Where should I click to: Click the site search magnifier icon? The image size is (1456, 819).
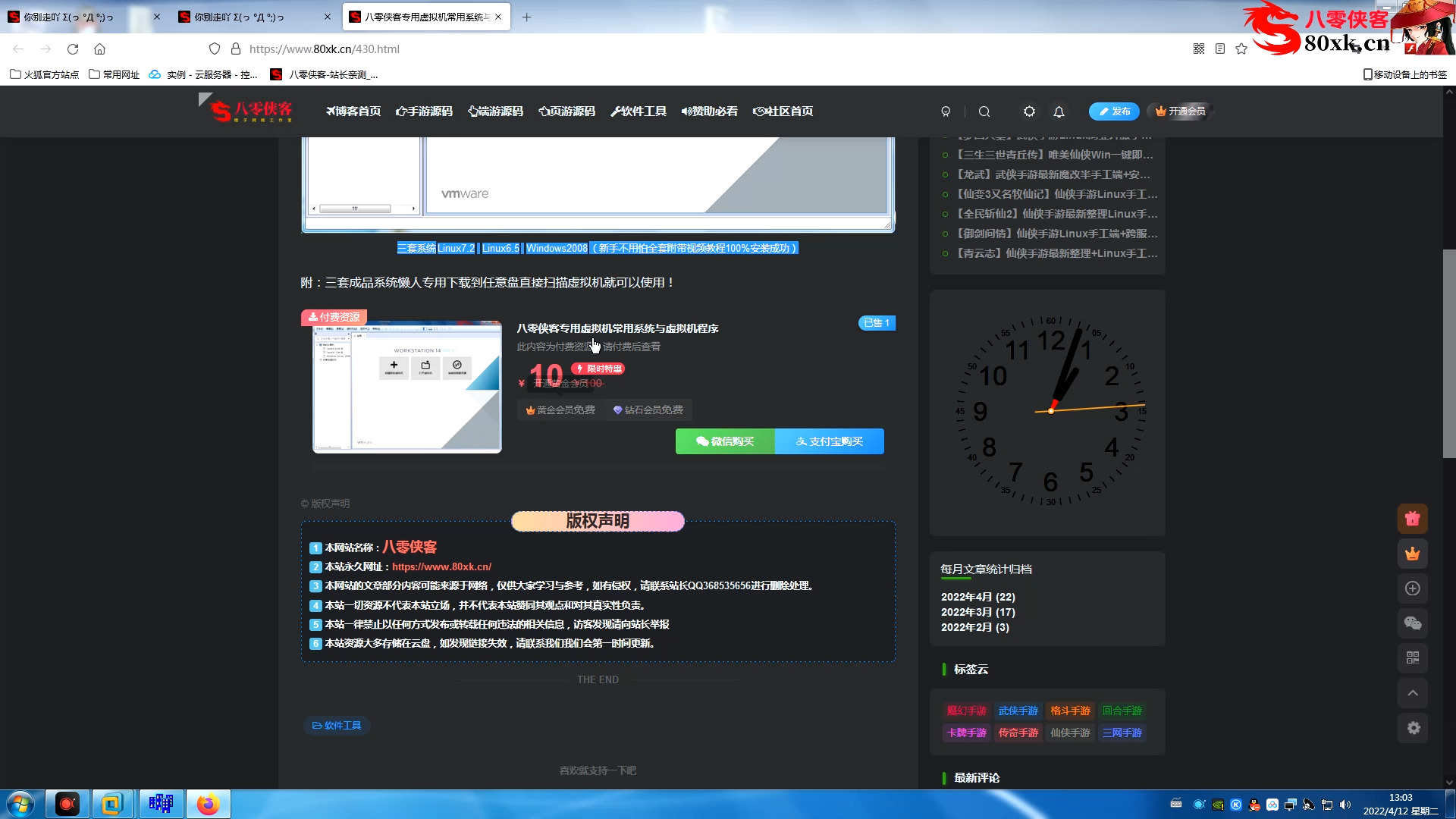[984, 111]
